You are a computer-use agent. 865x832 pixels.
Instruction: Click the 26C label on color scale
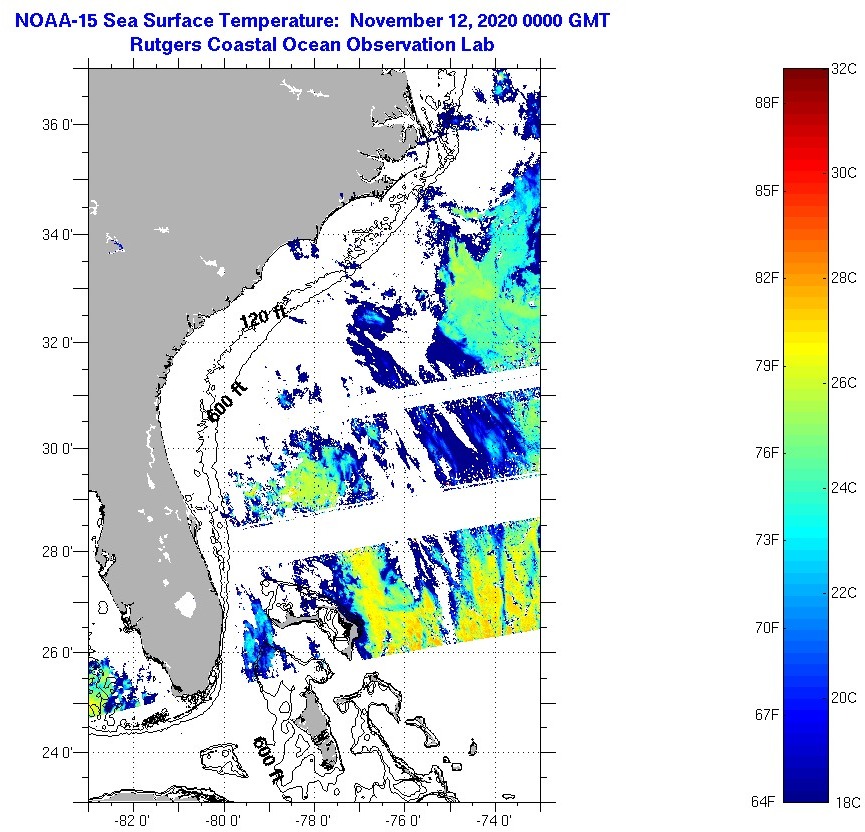[844, 382]
